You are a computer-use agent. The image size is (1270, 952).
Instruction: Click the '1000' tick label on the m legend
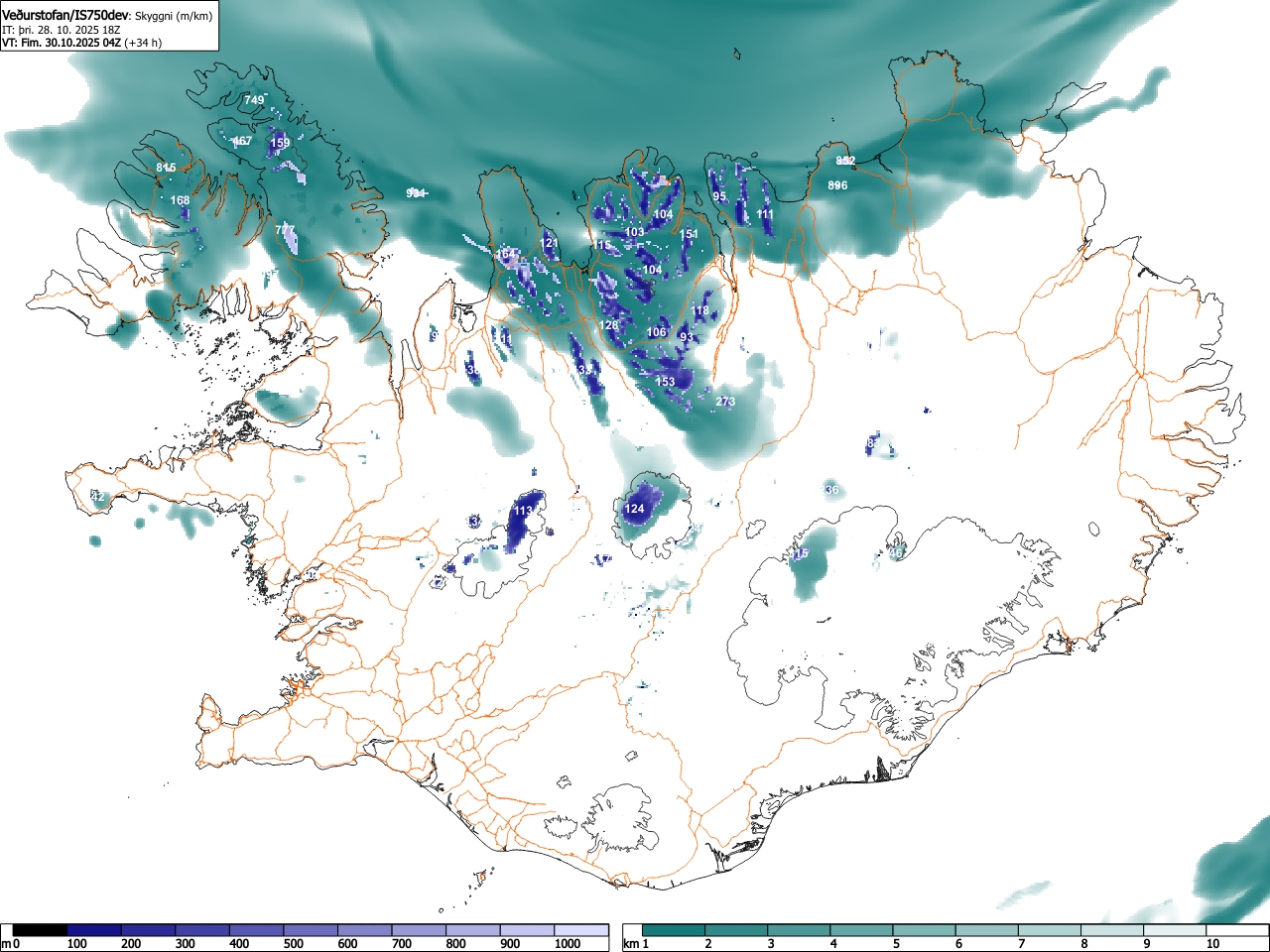568,944
